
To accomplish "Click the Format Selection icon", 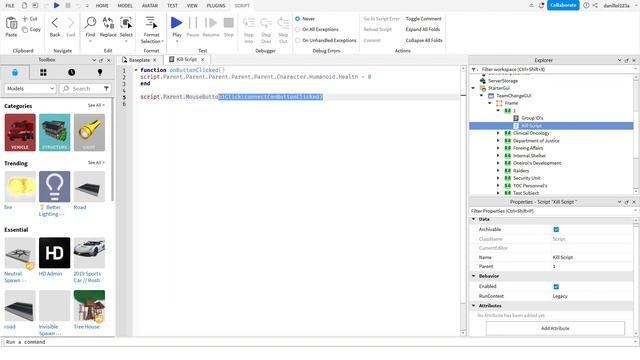I will (x=151, y=23).
